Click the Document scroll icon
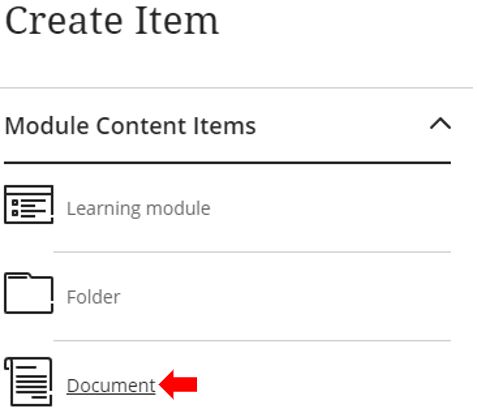The height and width of the screenshot is (416, 477). pos(29,382)
